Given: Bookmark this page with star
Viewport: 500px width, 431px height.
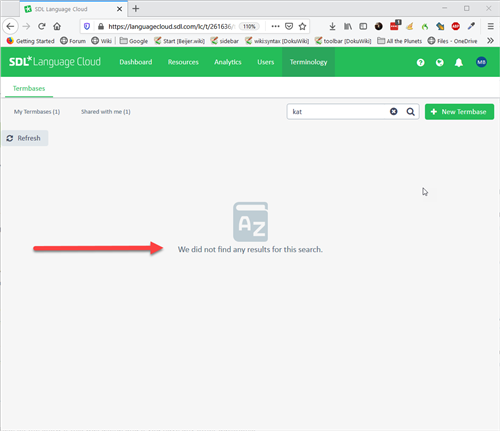Looking at the screenshot, I should coord(302,26).
